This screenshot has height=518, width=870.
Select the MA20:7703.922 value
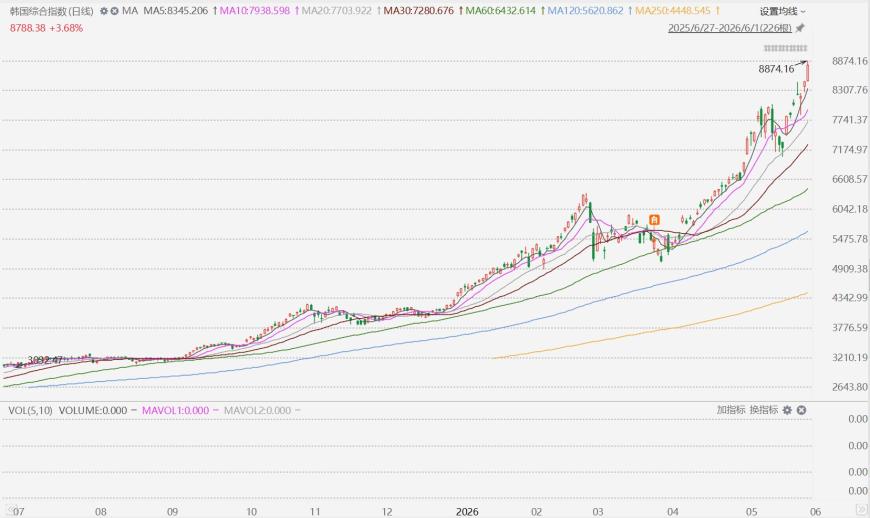(x=336, y=11)
